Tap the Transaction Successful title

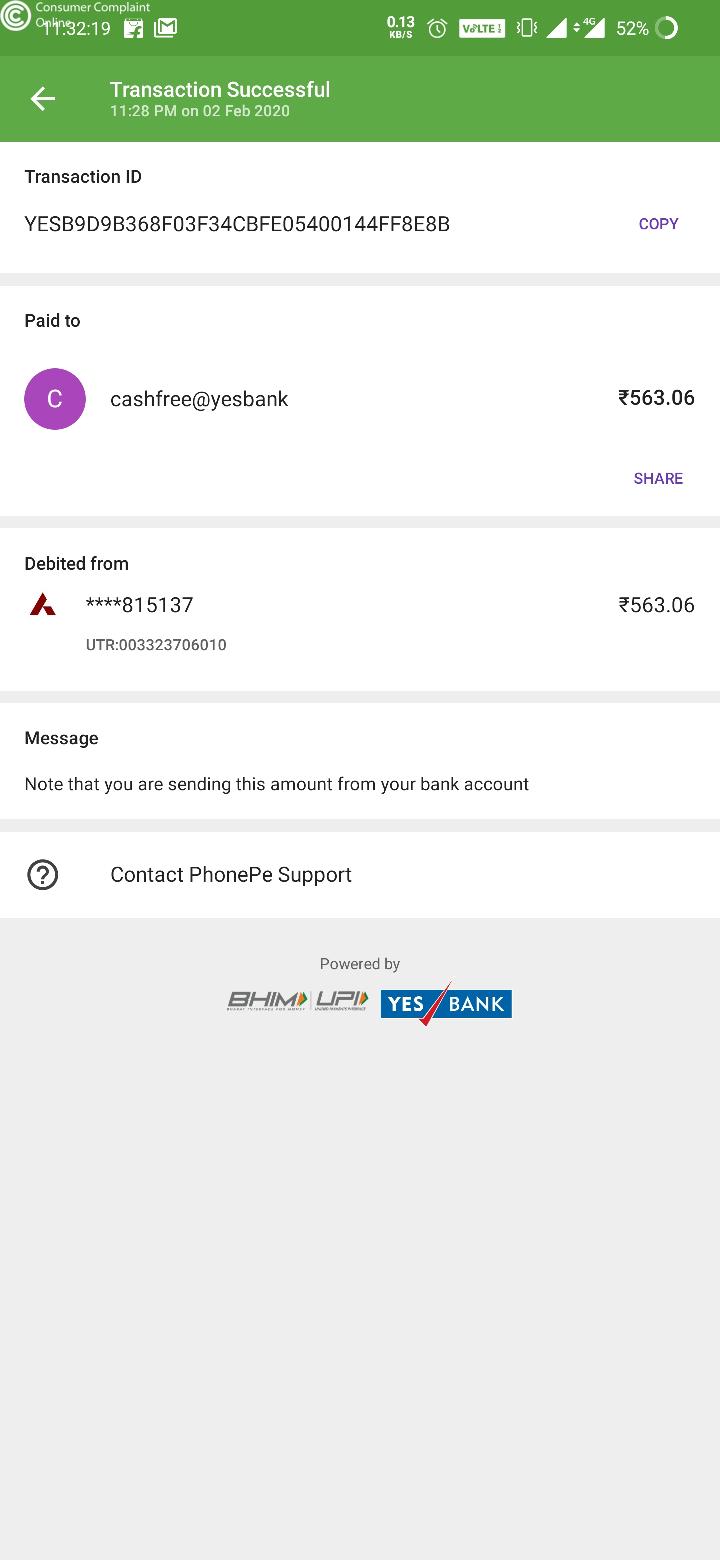click(220, 90)
